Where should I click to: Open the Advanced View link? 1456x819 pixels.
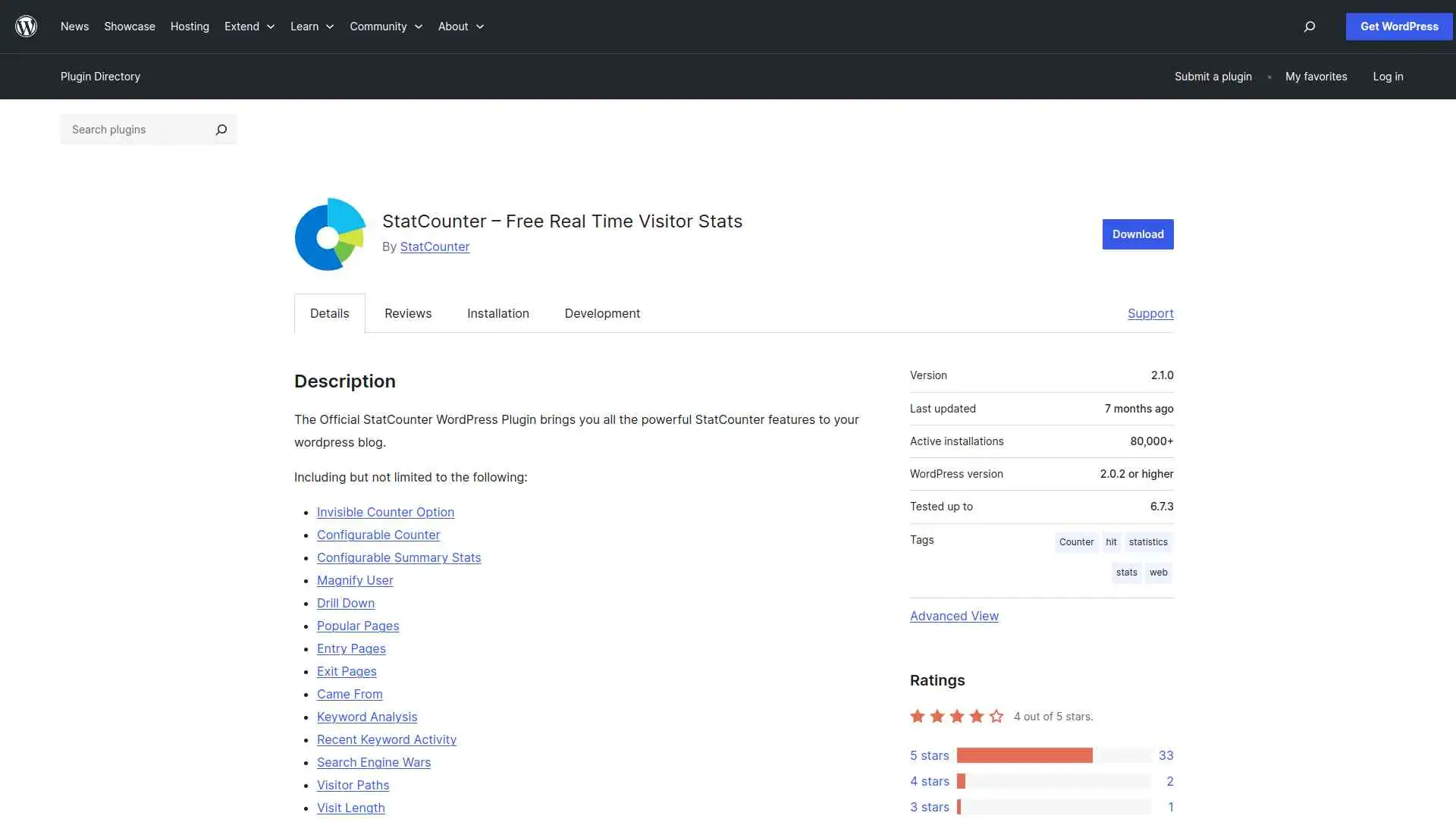point(953,616)
